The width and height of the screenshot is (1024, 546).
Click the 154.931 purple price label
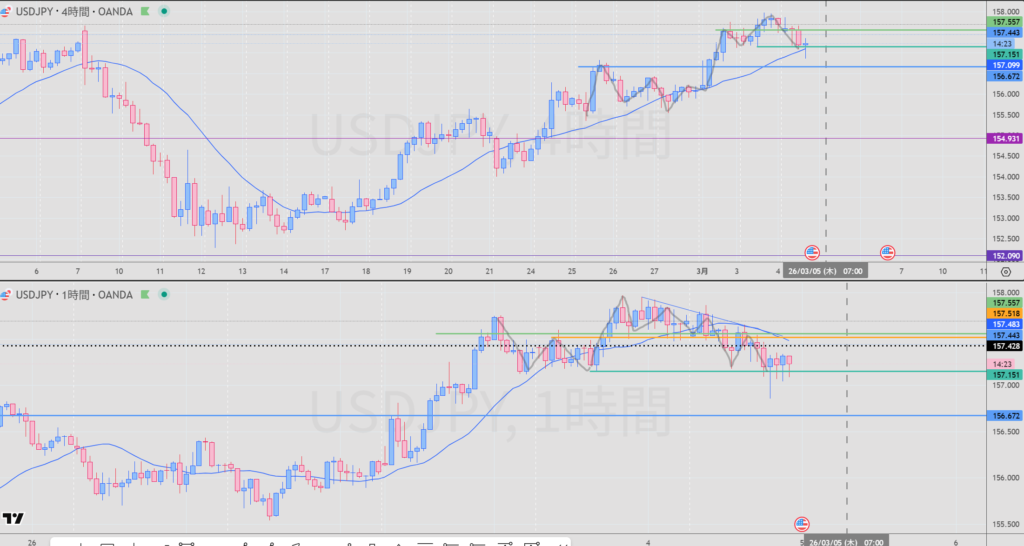pyautogui.click(x=1004, y=139)
